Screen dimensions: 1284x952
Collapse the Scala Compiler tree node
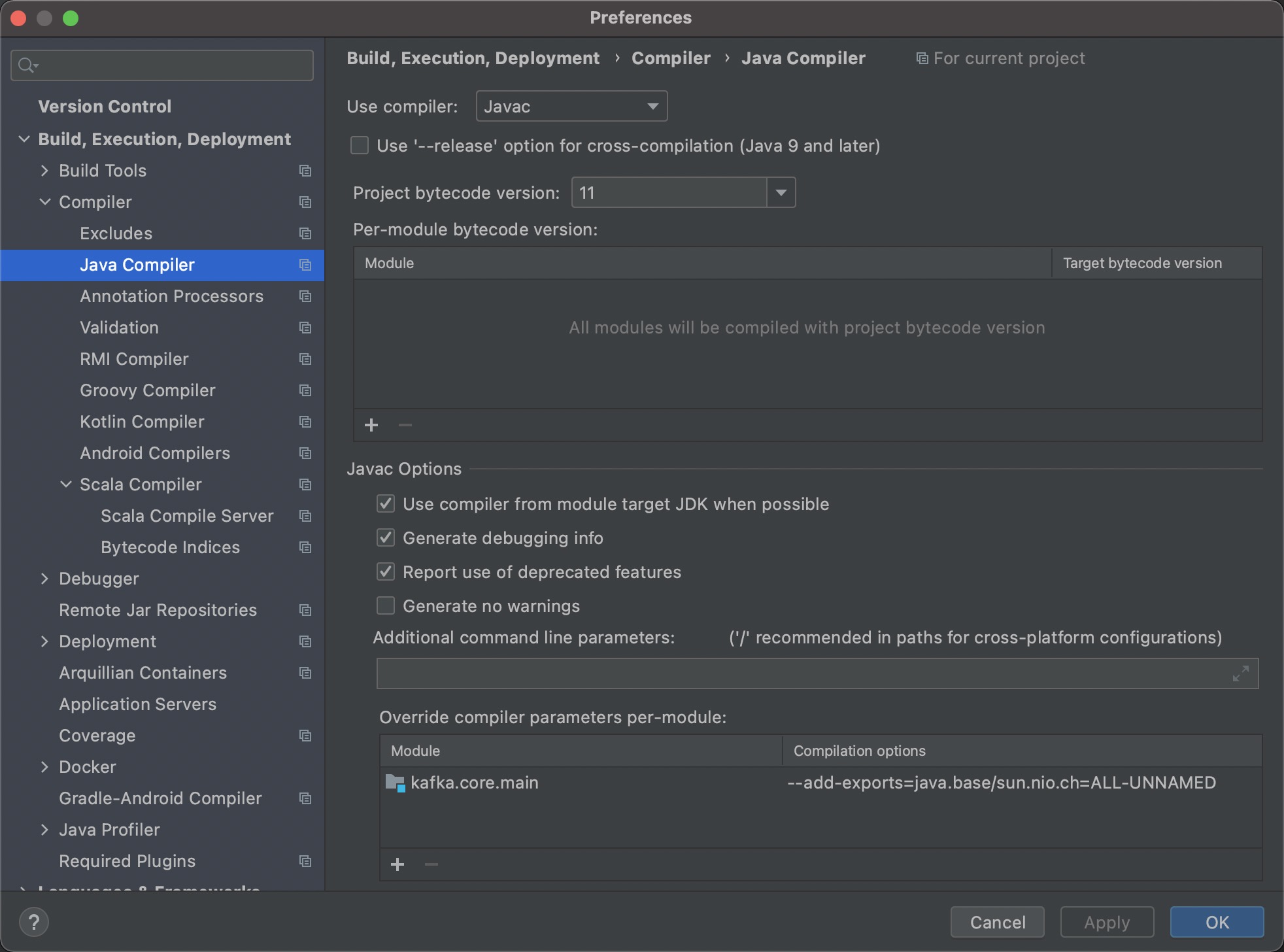(x=65, y=484)
